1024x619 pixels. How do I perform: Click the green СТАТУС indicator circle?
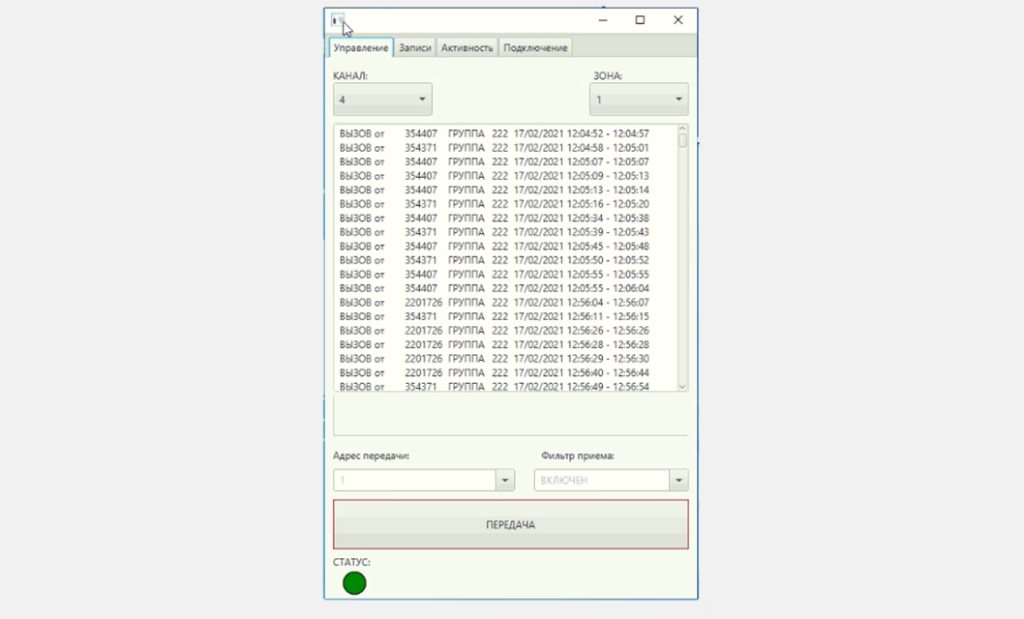point(354,583)
